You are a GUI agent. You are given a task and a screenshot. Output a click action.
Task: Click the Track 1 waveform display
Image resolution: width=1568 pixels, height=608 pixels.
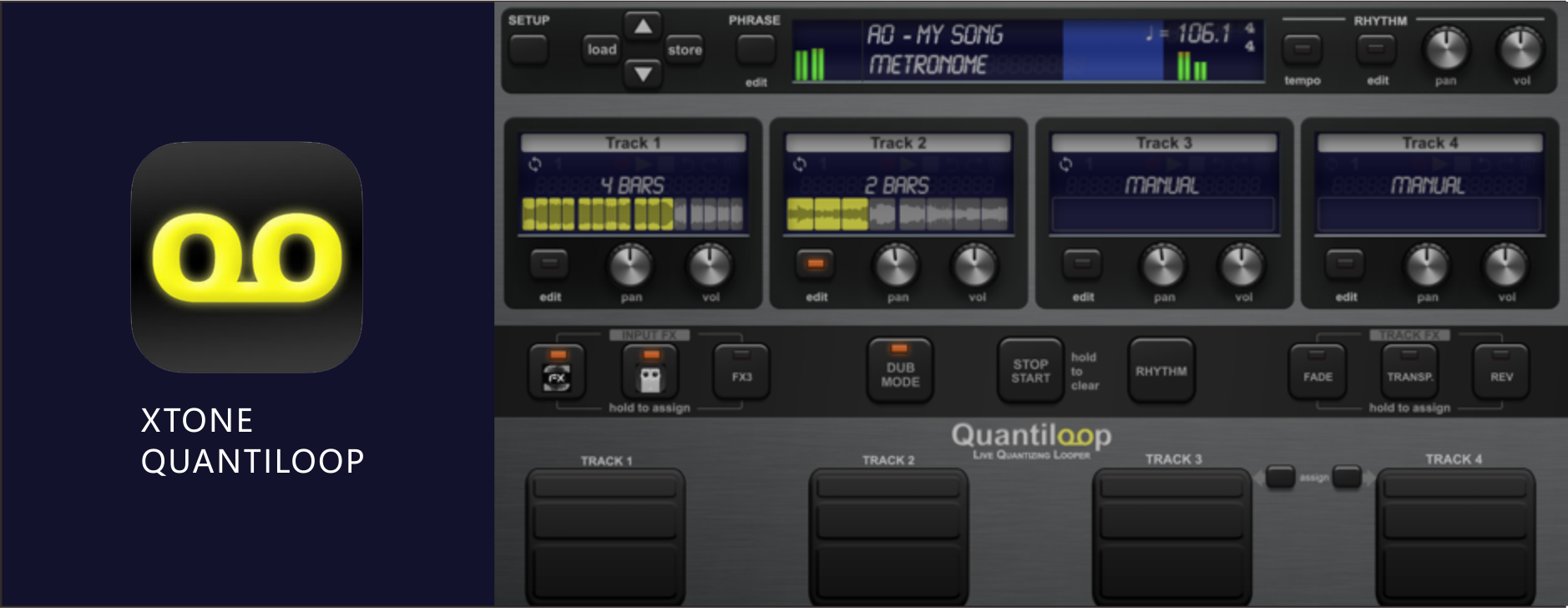coord(633,214)
